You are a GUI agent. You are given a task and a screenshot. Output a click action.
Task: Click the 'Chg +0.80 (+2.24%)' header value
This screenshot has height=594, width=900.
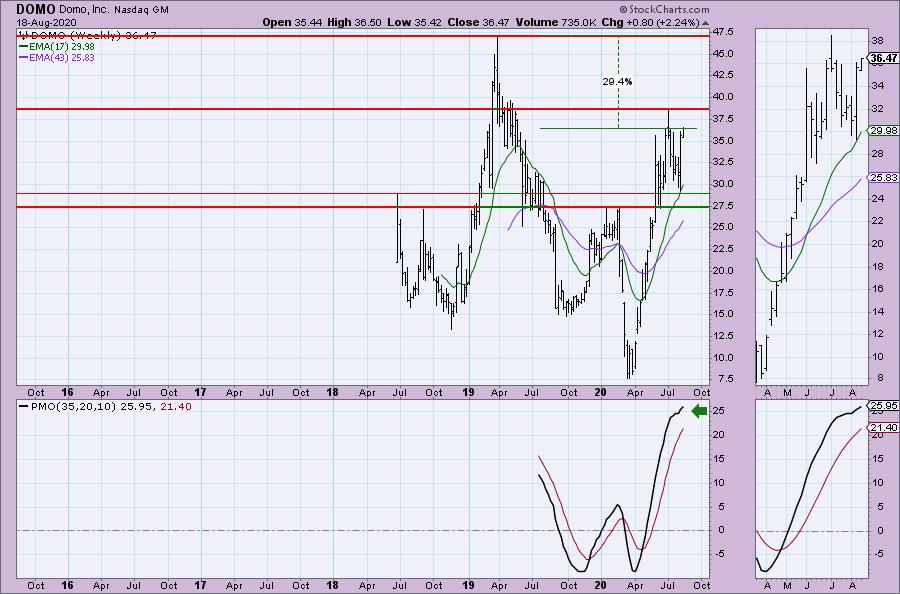[650, 22]
